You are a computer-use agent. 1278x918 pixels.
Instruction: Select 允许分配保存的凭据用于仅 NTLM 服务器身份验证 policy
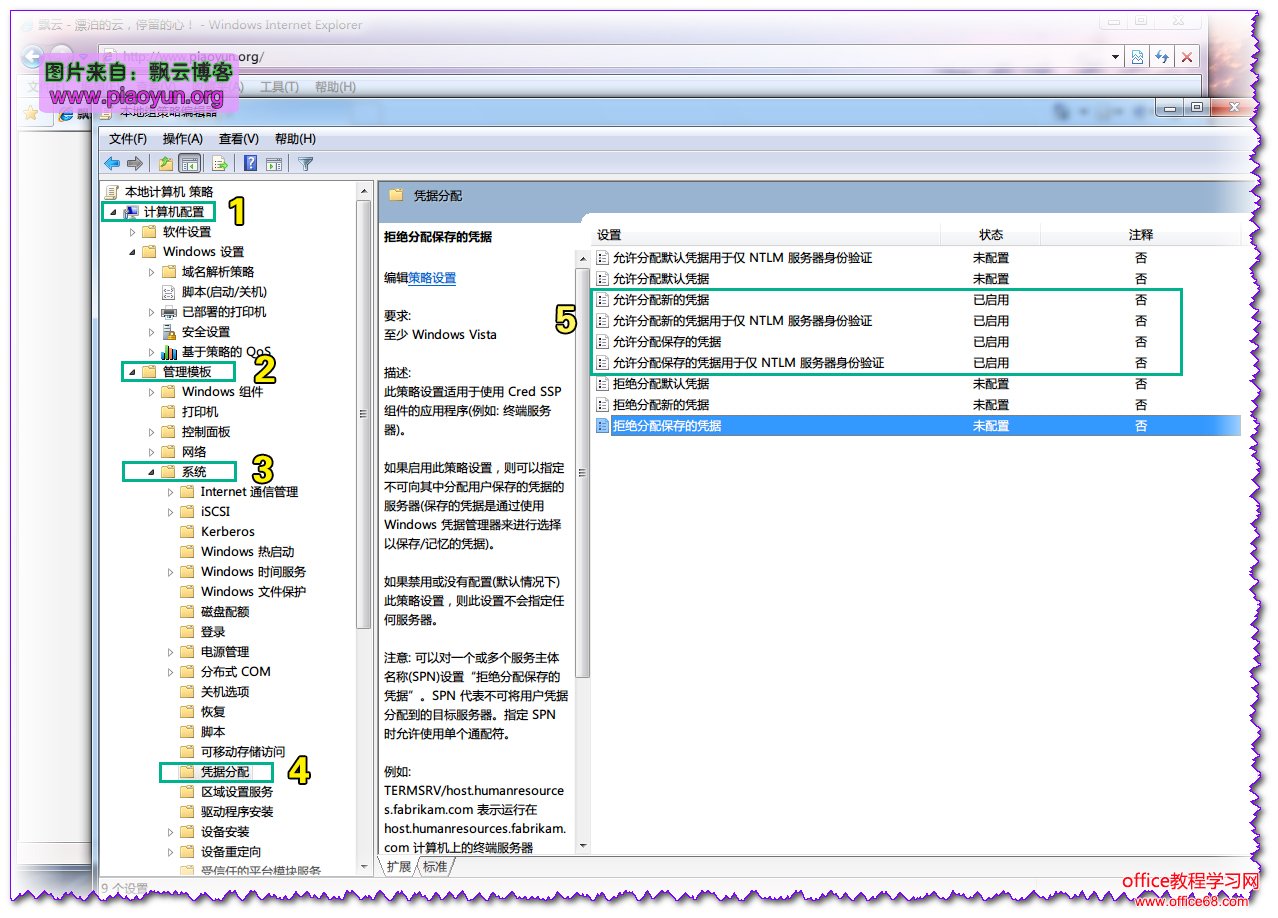748,363
